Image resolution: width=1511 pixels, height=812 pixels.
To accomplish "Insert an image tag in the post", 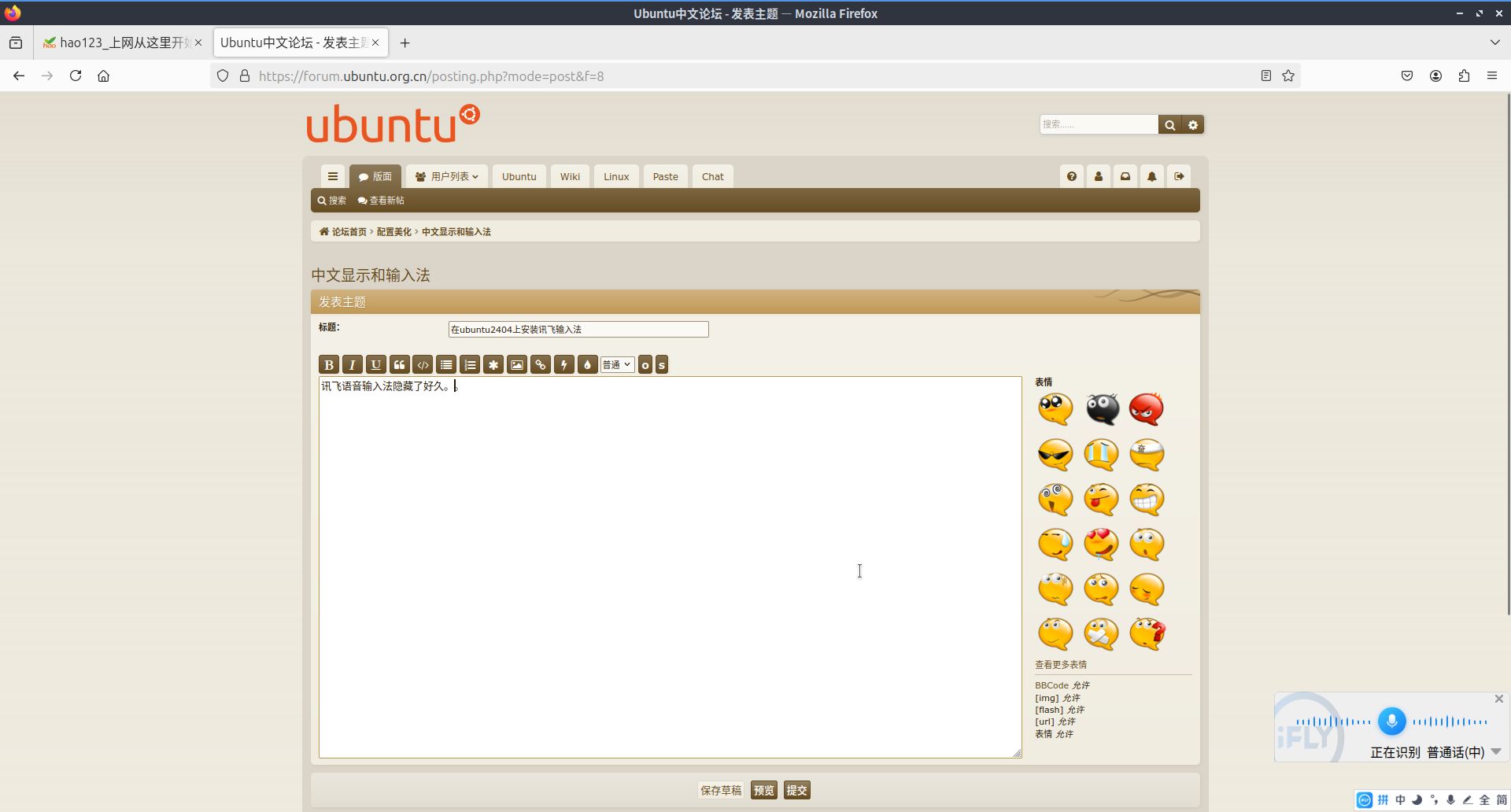I will [517, 364].
